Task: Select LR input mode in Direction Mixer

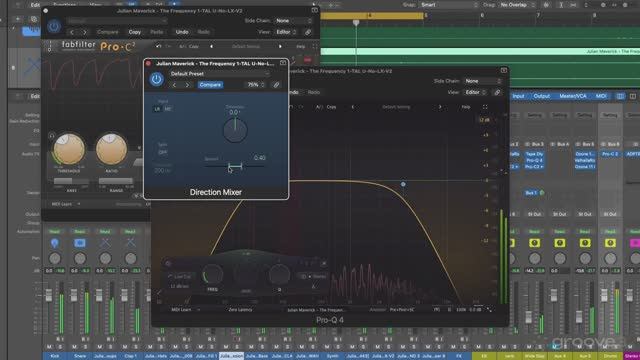Action: [157, 109]
